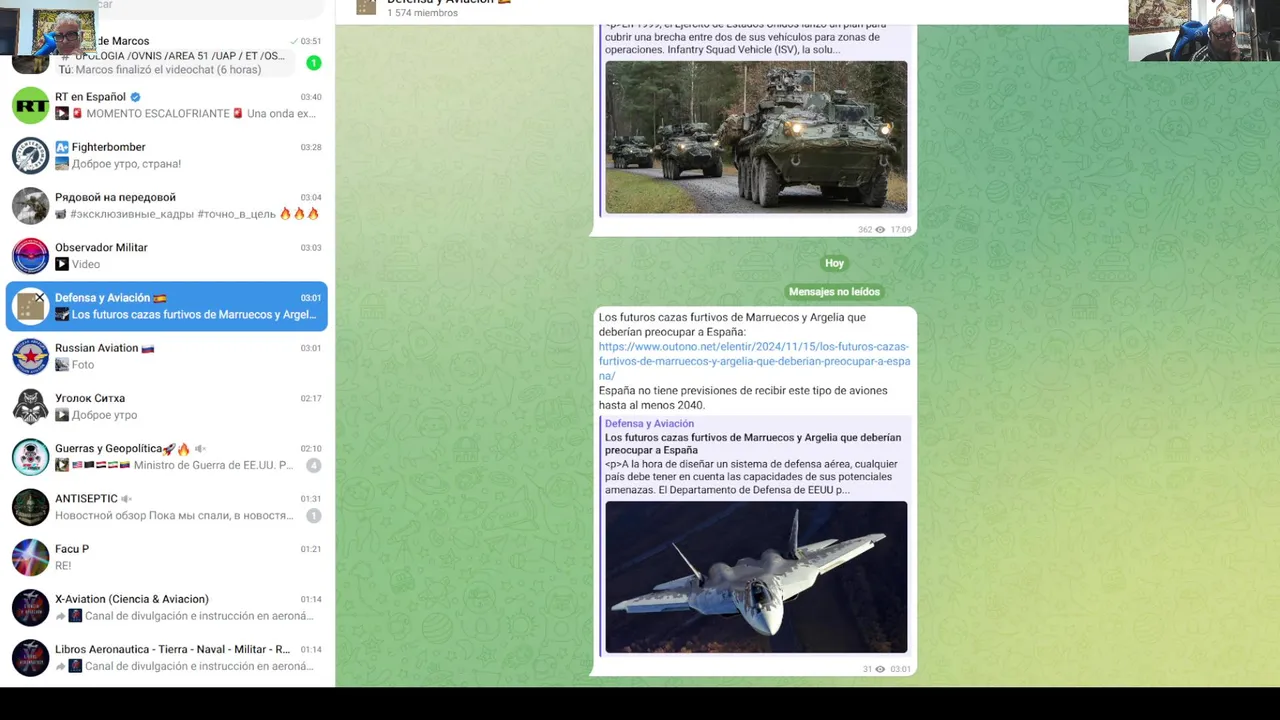Click the ANTISEPTIC channel avatar
This screenshot has width=1280, height=720.
pos(30,507)
